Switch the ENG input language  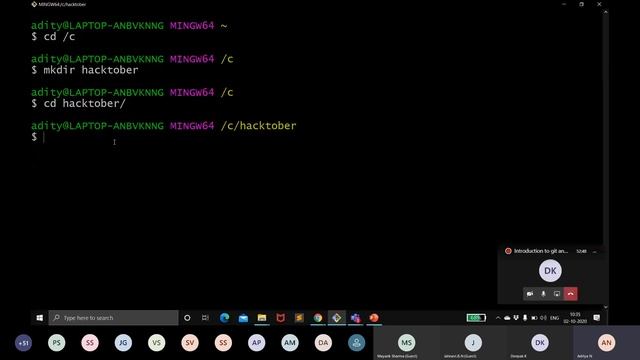tap(554, 318)
